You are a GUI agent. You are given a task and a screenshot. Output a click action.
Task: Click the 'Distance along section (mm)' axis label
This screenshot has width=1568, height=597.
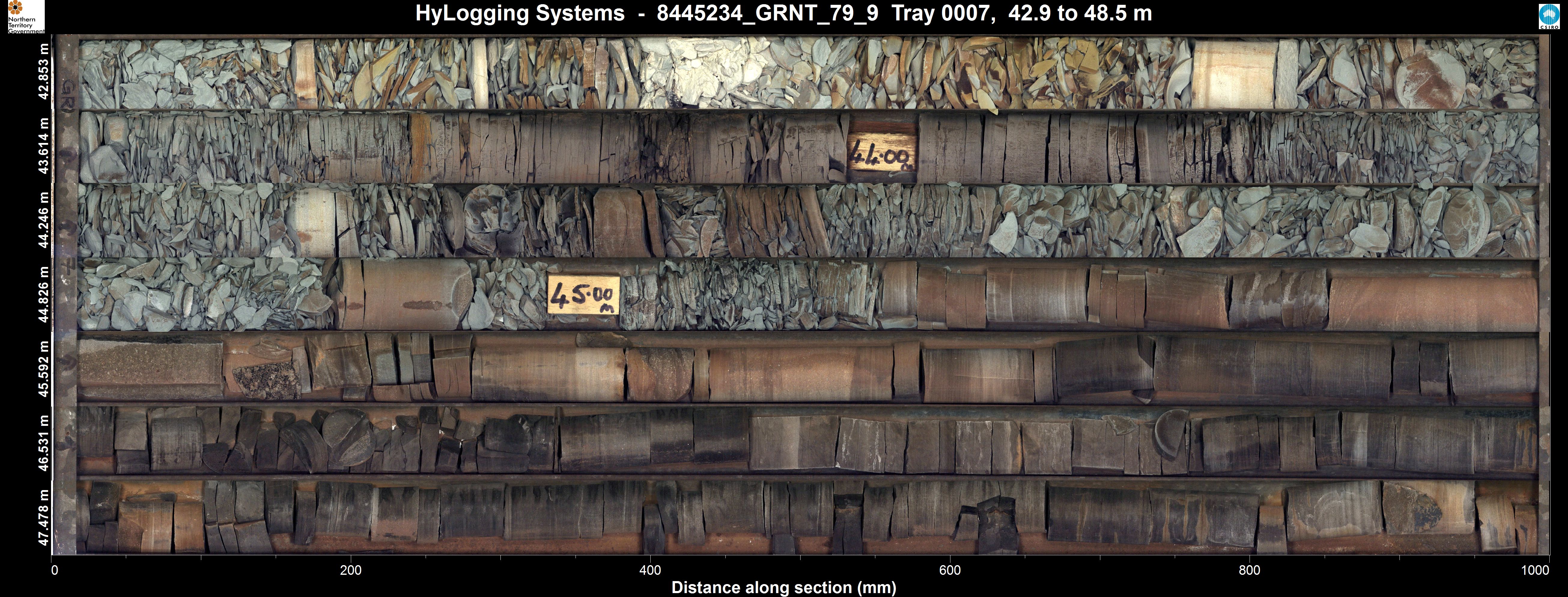pos(783,587)
